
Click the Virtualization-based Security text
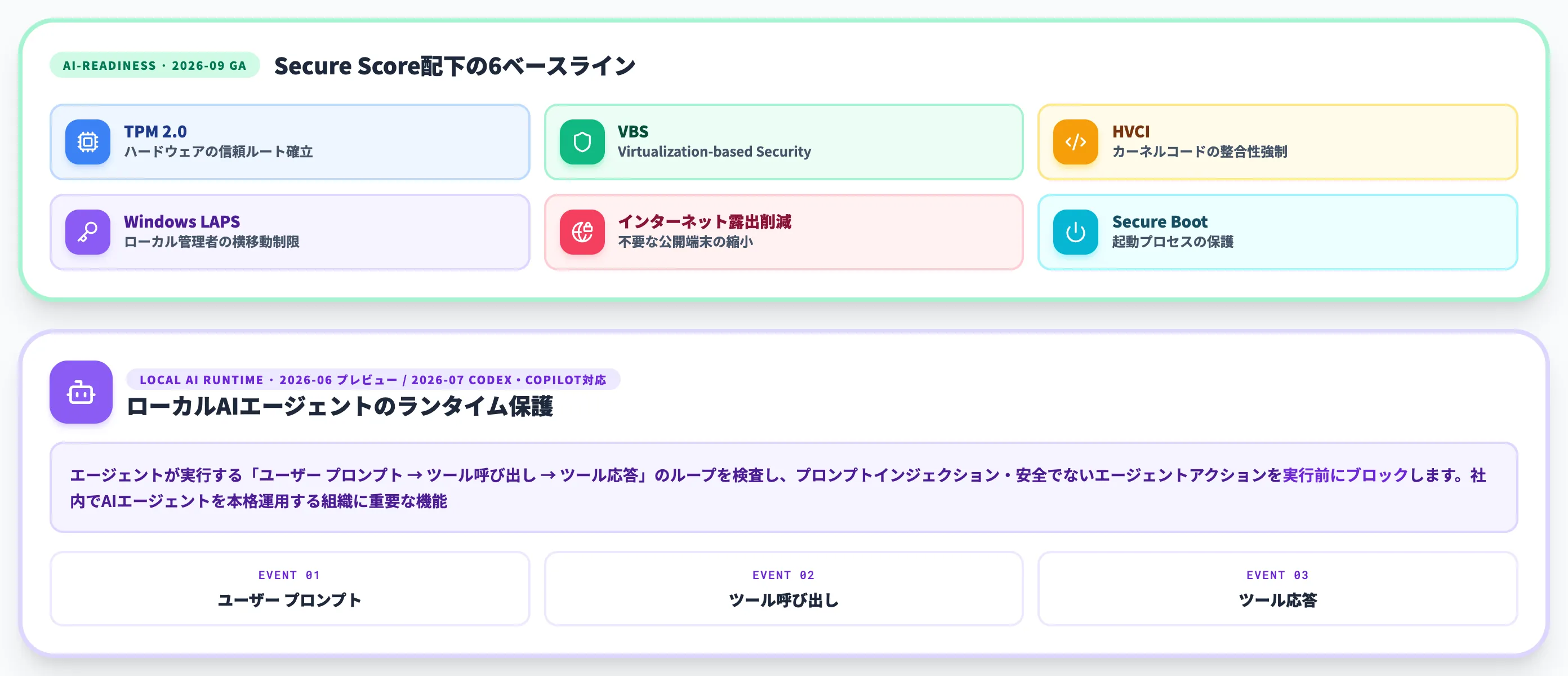pos(714,152)
